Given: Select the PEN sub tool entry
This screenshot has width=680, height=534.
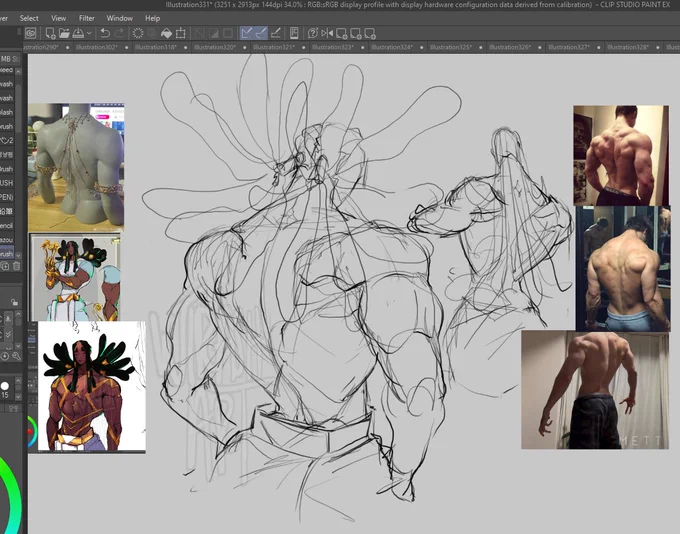Looking at the screenshot, I should point(7,197).
